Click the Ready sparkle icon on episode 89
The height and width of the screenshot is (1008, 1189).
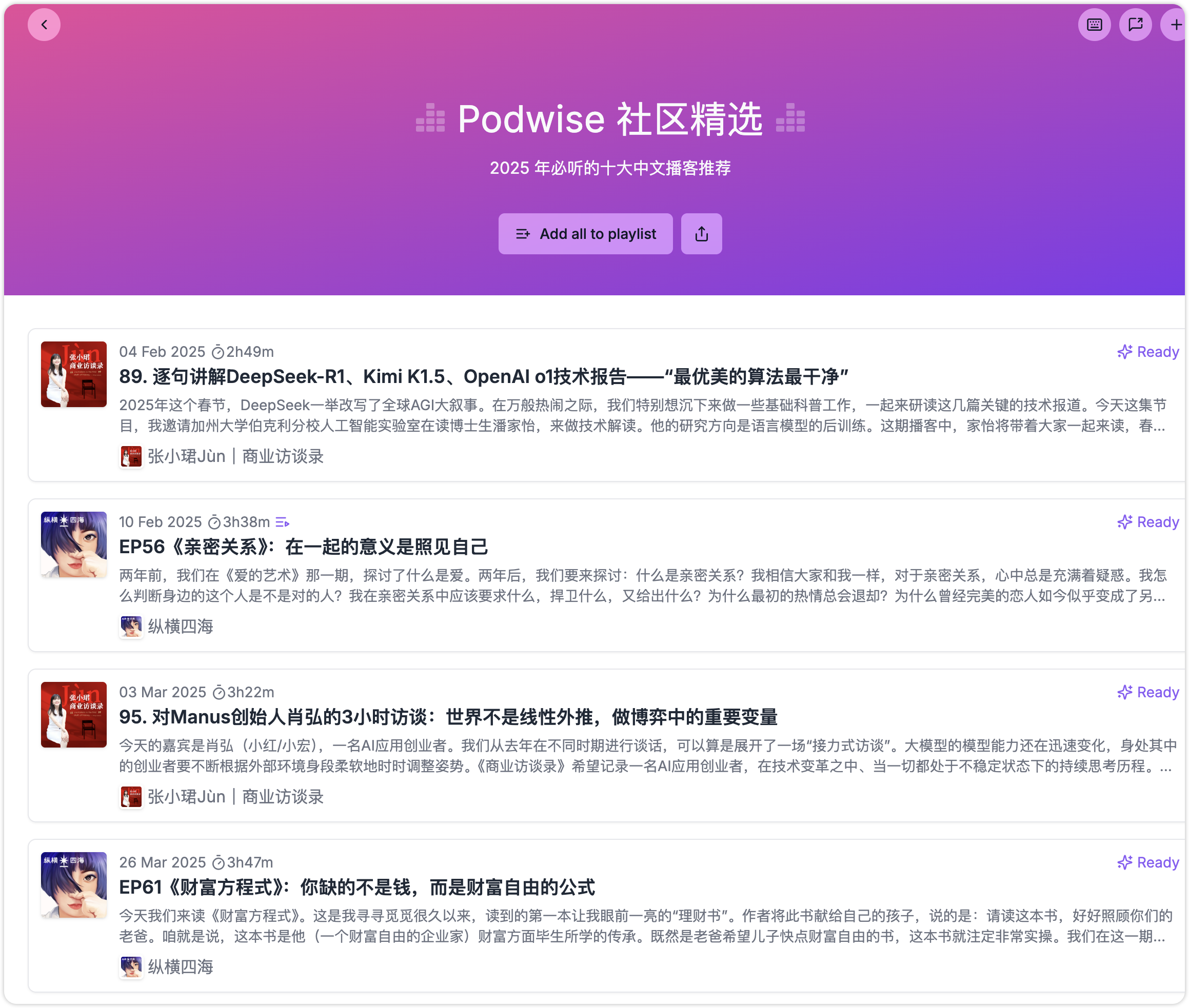[x=1124, y=351]
